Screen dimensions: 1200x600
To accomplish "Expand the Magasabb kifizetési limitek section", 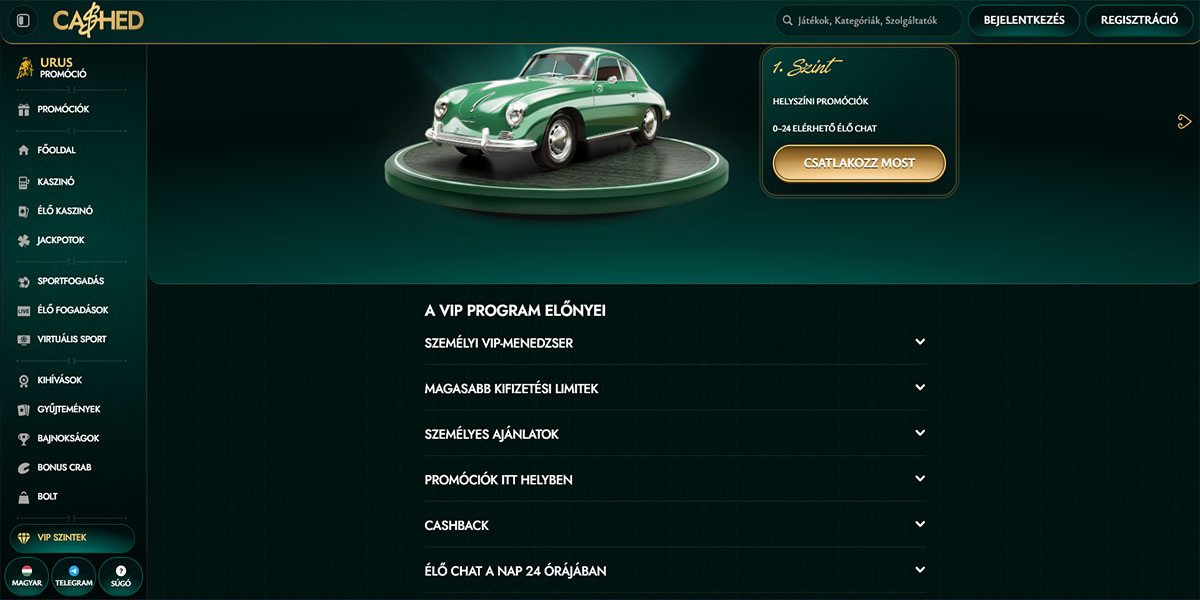I will click(675, 388).
